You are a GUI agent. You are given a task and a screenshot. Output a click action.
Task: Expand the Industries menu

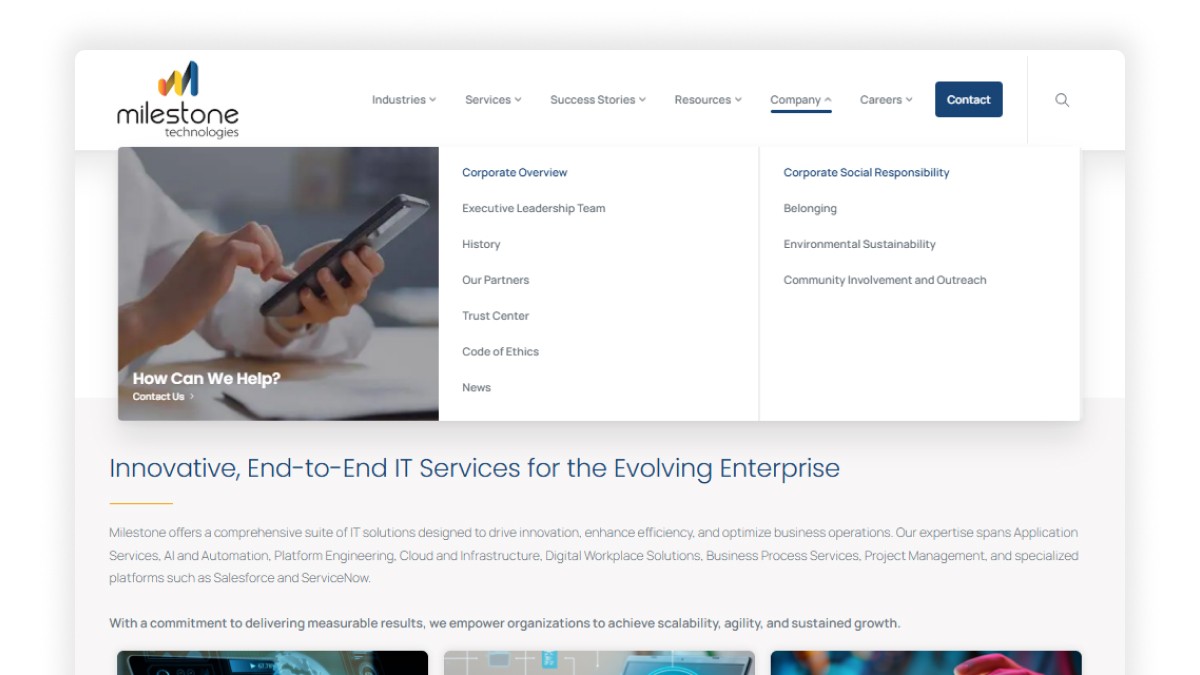pyautogui.click(x=404, y=100)
